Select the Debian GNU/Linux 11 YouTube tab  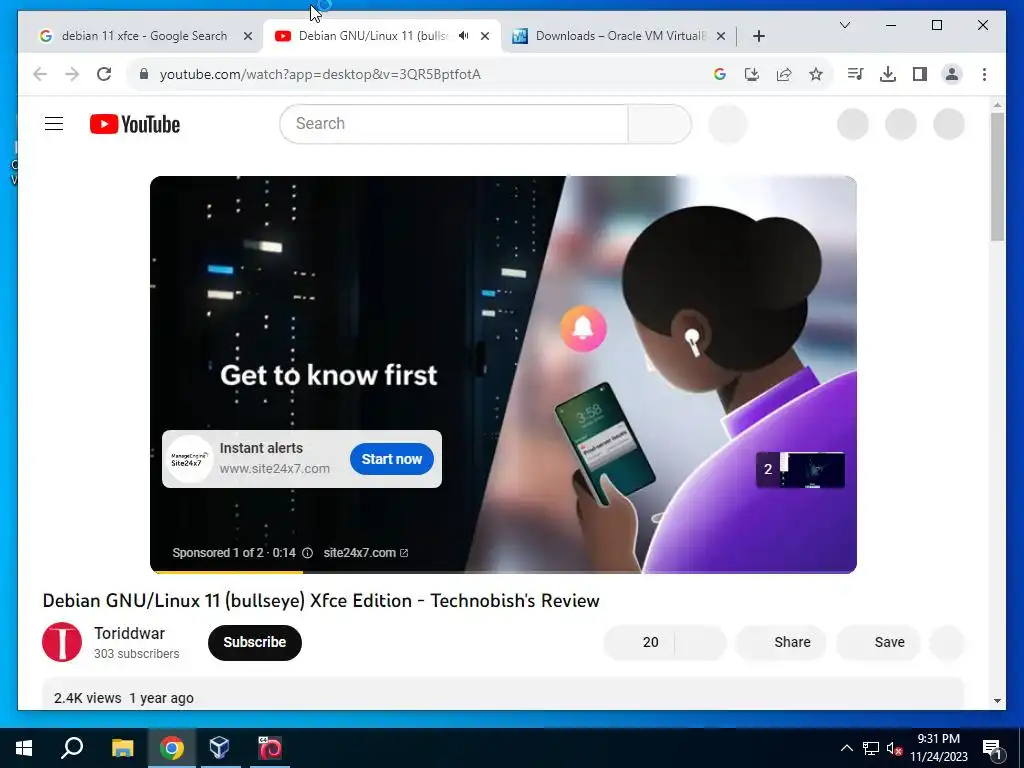tap(373, 36)
